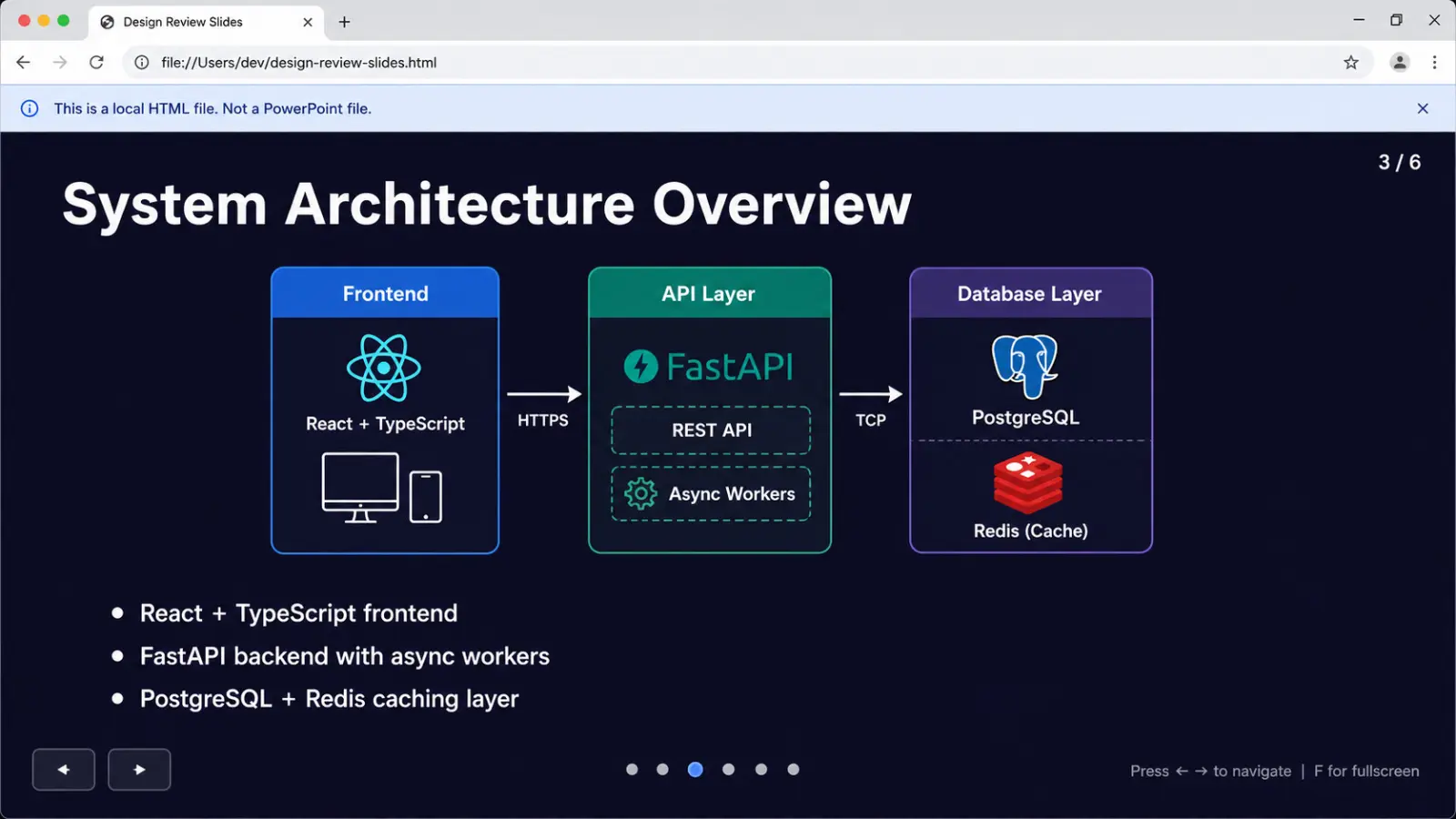Advance to next slide with right arrow button
The image size is (1456, 819).
point(139,770)
